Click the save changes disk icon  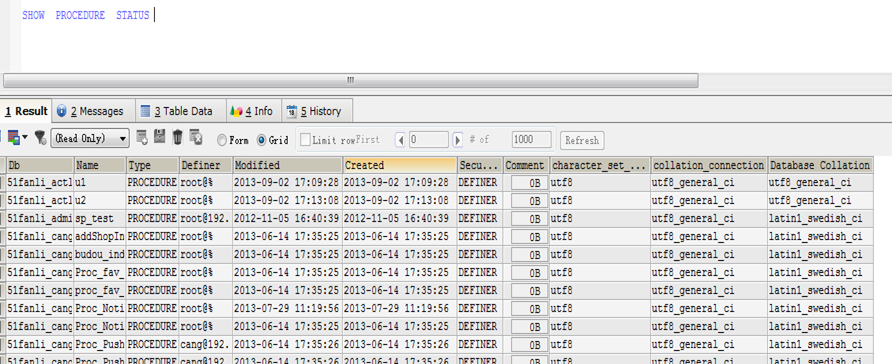[x=160, y=136]
